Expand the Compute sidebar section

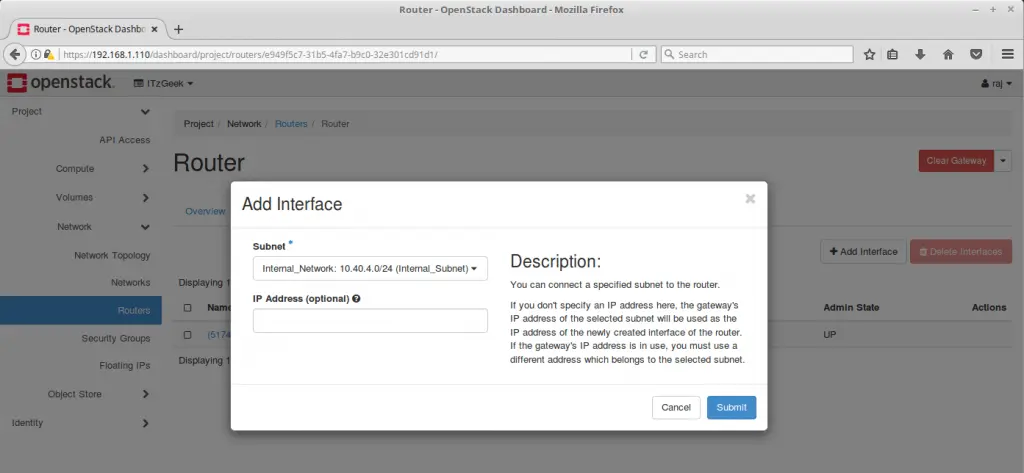[145, 169]
